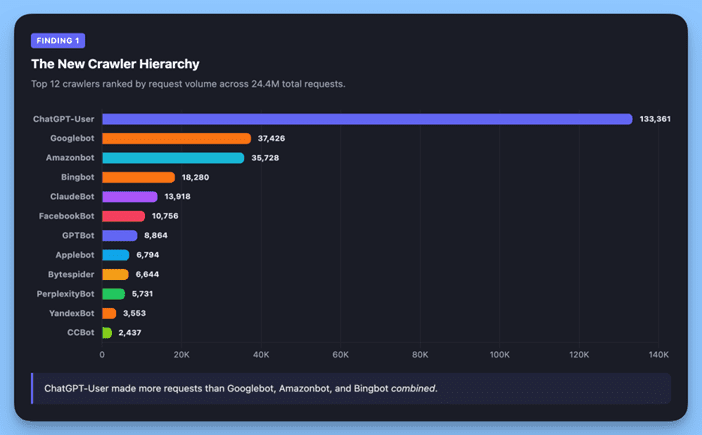Click the blue Applebot bar
The image size is (702, 435).
(115, 255)
